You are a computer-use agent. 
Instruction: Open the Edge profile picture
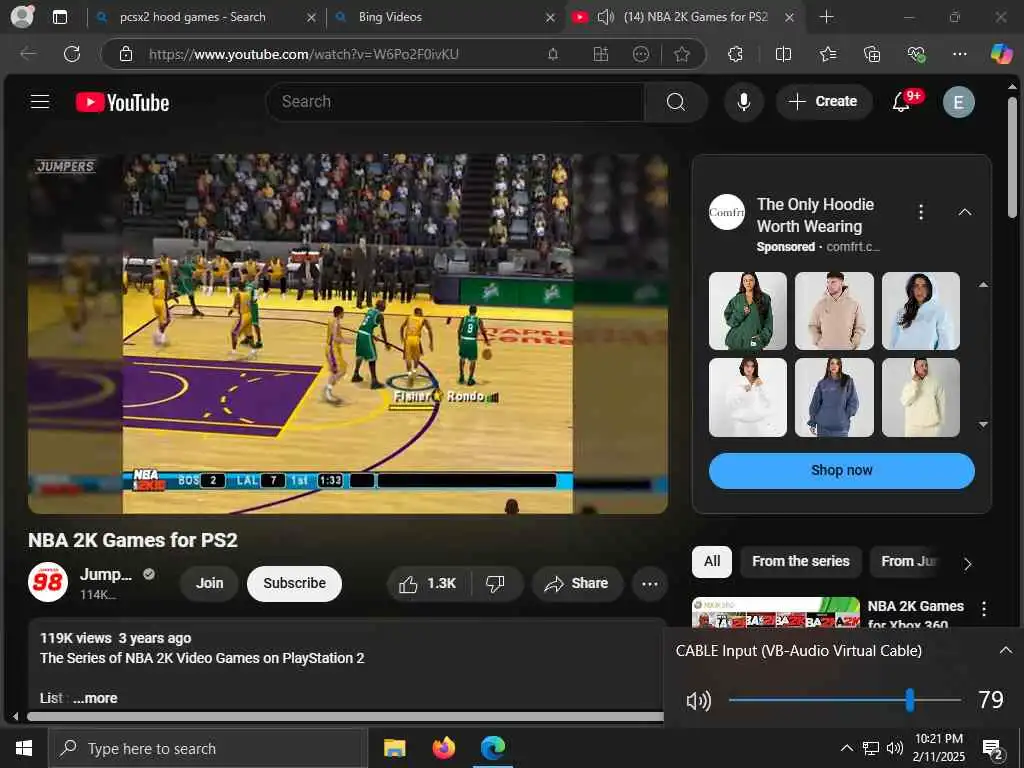[x=22, y=16]
